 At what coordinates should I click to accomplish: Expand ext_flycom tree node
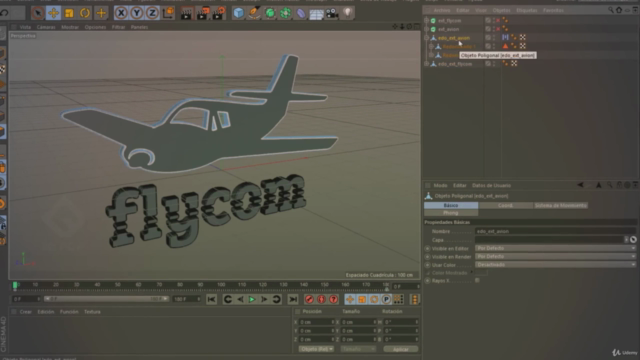pyautogui.click(x=427, y=20)
